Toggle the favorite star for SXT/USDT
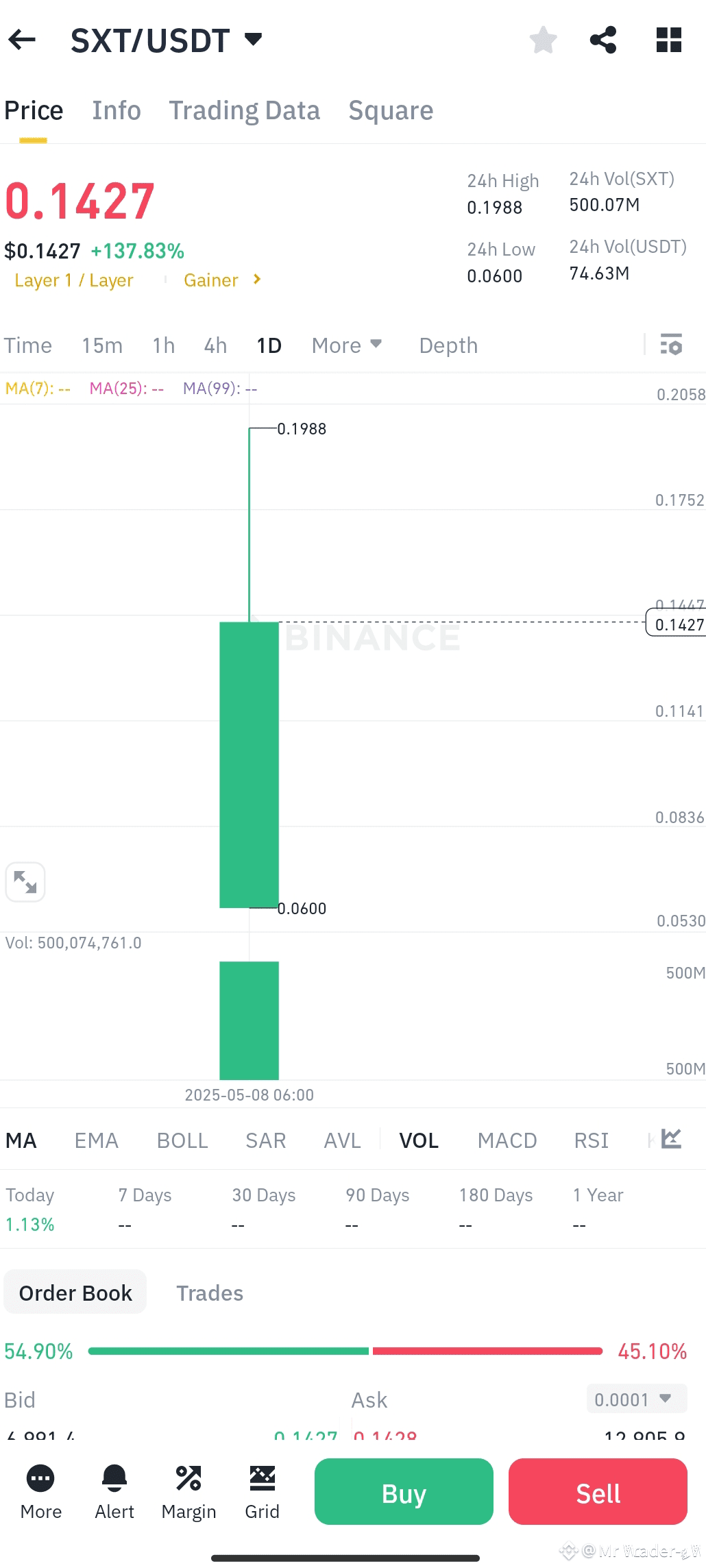706x1568 pixels. point(543,39)
